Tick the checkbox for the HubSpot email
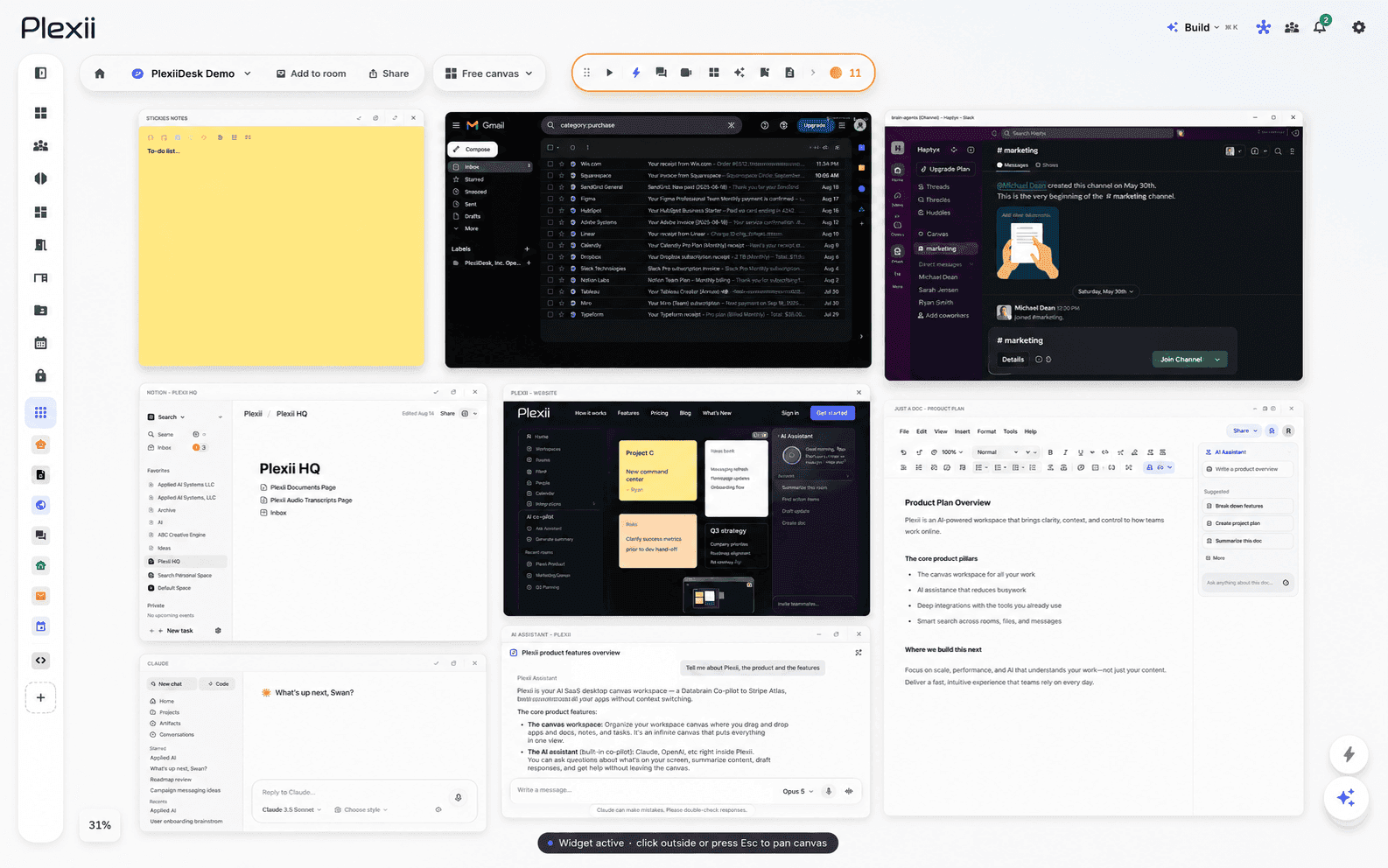The image size is (1388, 868). [x=550, y=210]
